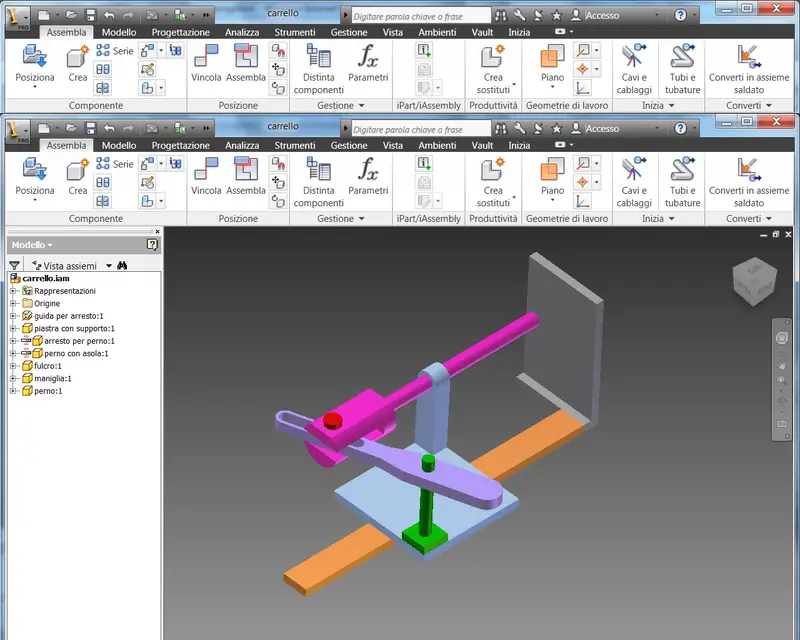Open the Modello panel help icon
This screenshot has height=640, width=800.
[152, 245]
